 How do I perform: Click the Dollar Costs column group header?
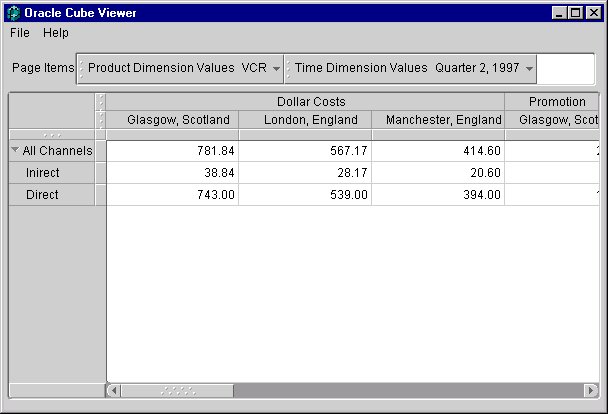(305, 102)
